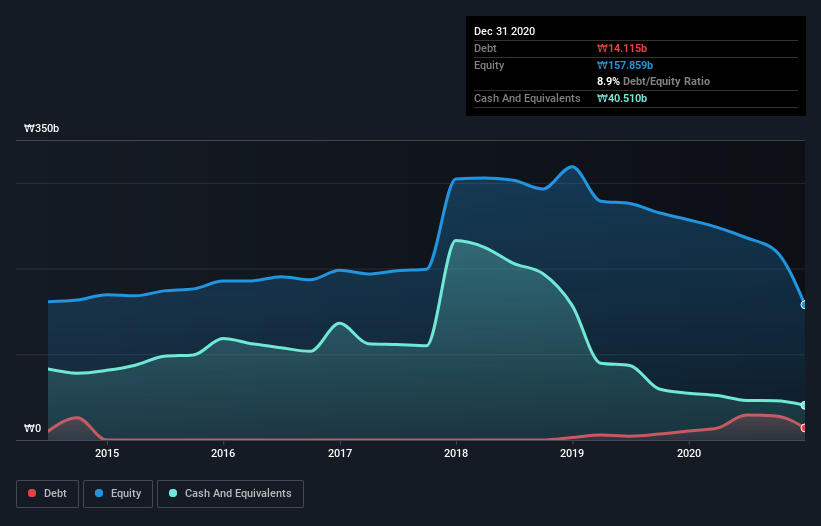
Task: Click the ₩157.859b equity value
Action: pyautogui.click(x=625, y=65)
